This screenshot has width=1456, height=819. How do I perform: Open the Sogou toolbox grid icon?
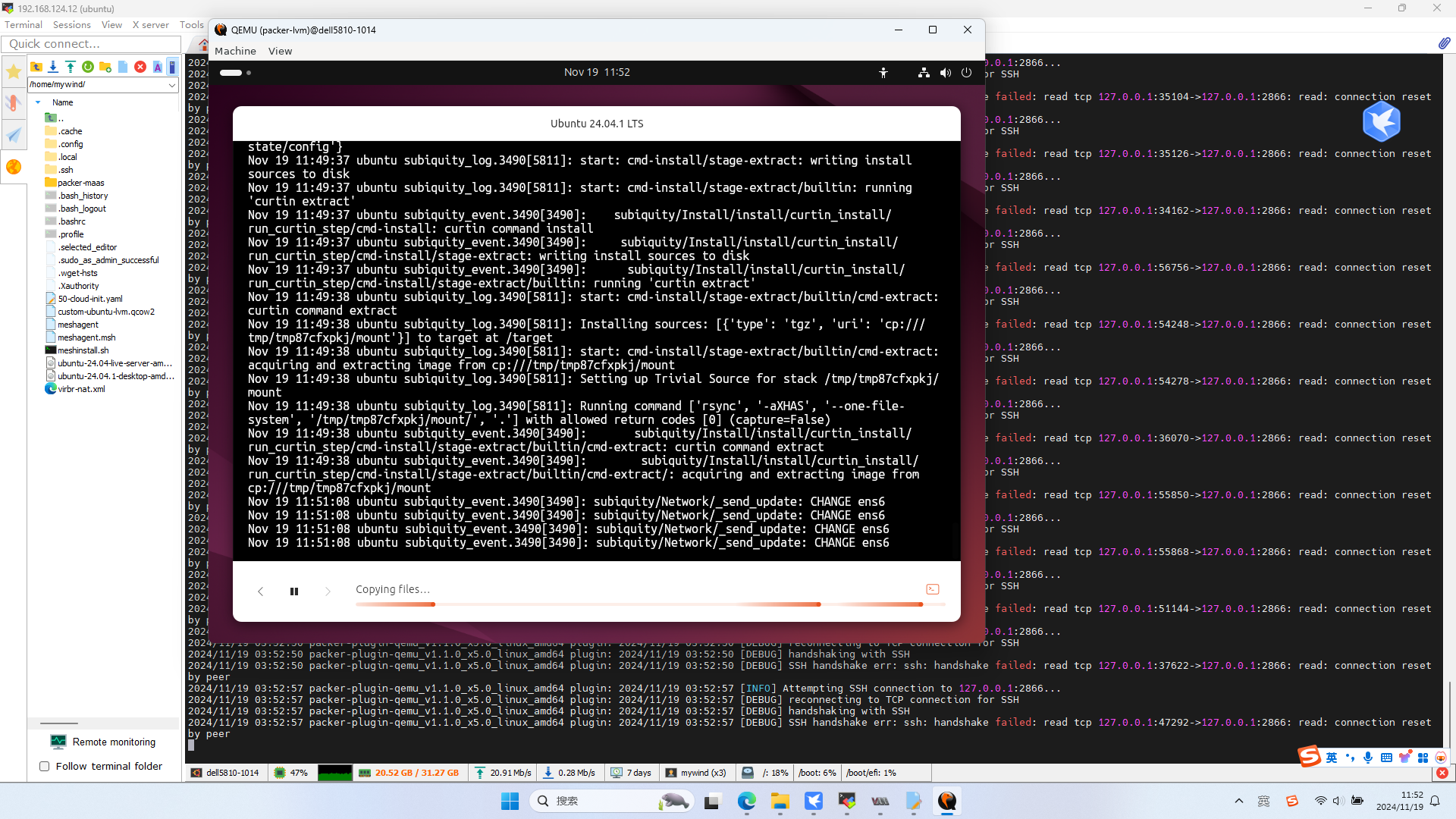click(1423, 758)
